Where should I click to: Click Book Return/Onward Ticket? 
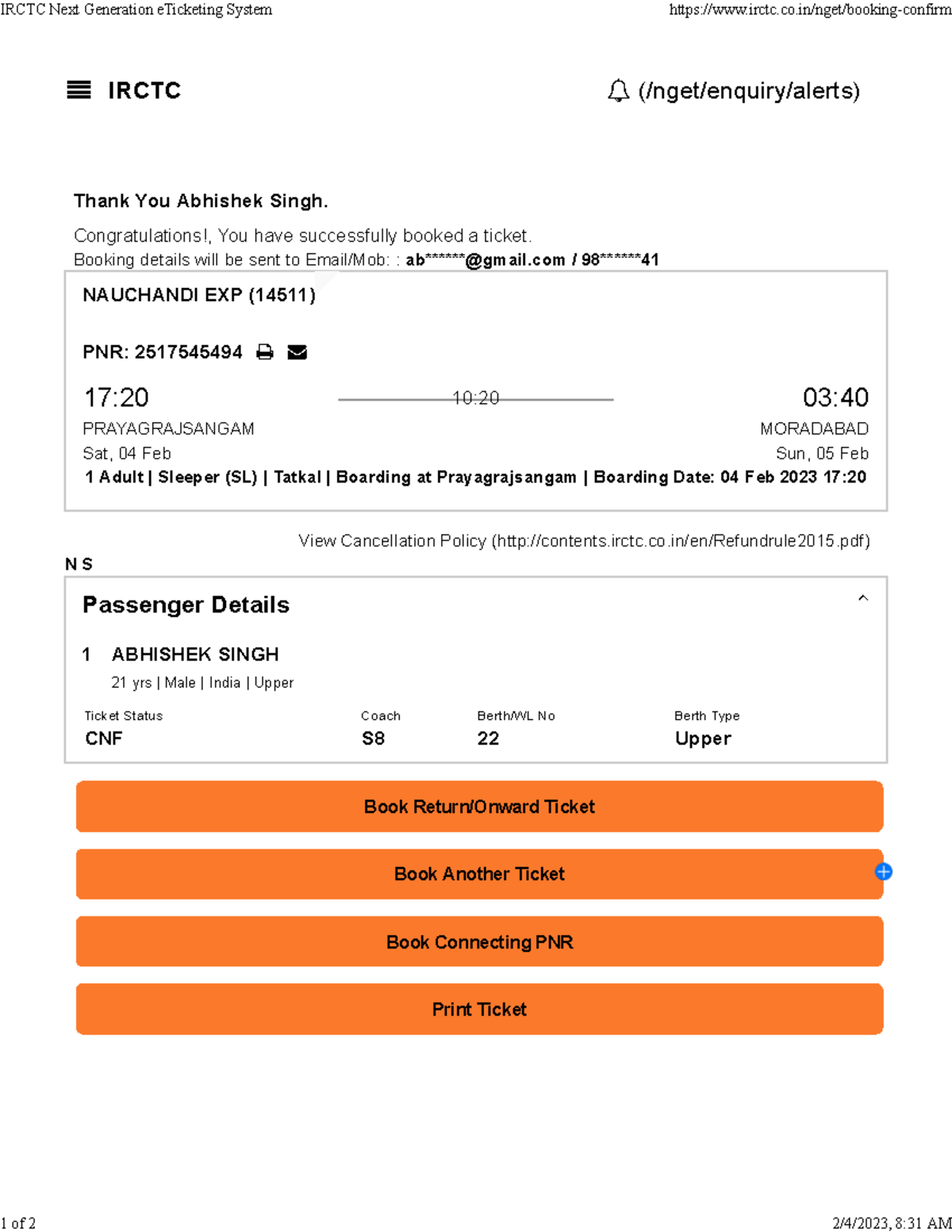pos(478,806)
